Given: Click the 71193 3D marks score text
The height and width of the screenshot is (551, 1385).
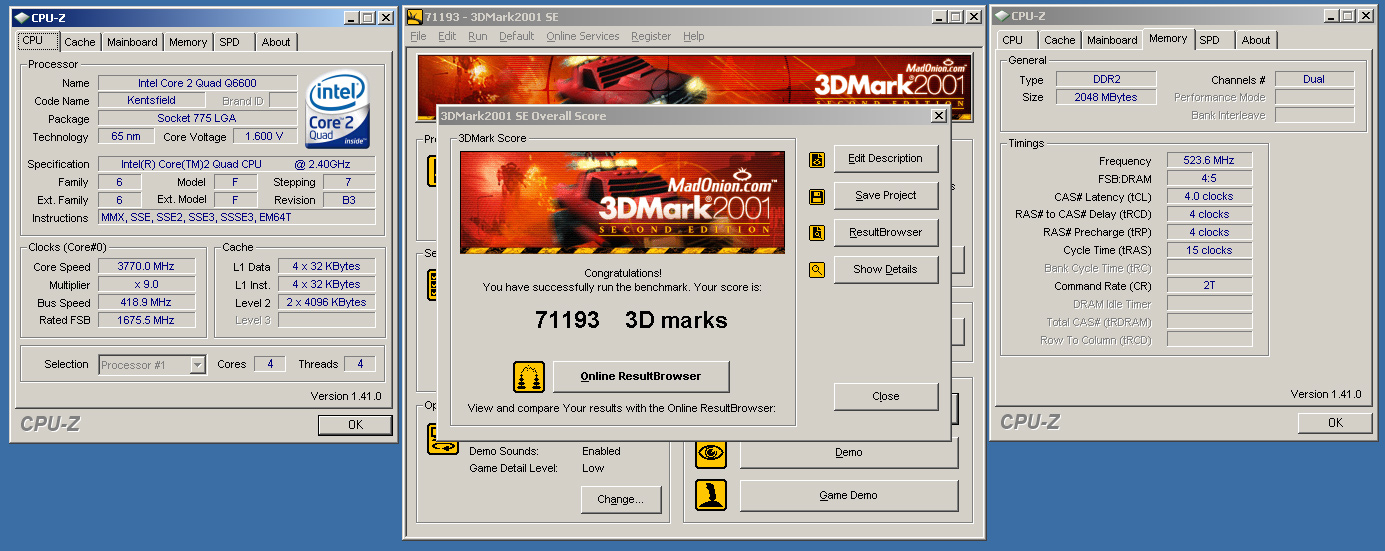Looking at the screenshot, I should 631,320.
